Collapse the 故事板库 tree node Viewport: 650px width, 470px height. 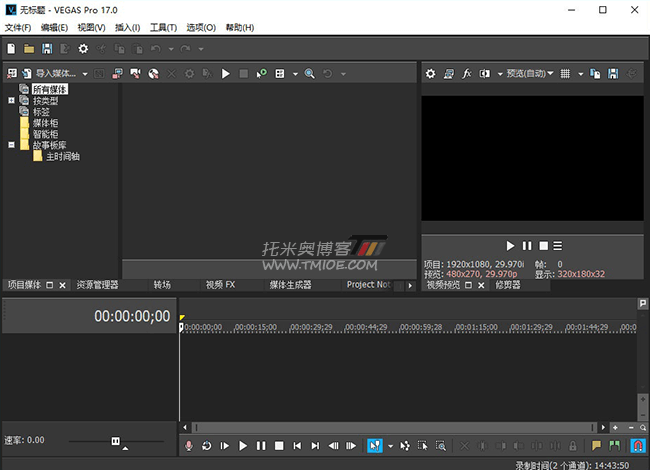tap(11, 145)
